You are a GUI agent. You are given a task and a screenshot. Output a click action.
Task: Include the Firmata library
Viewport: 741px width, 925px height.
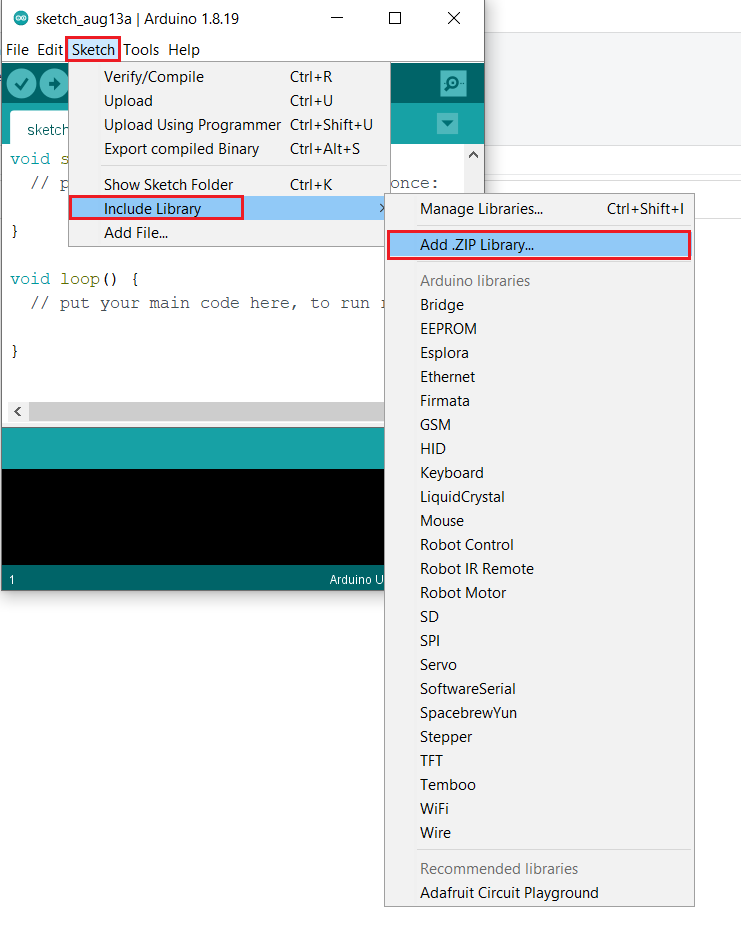point(539,401)
